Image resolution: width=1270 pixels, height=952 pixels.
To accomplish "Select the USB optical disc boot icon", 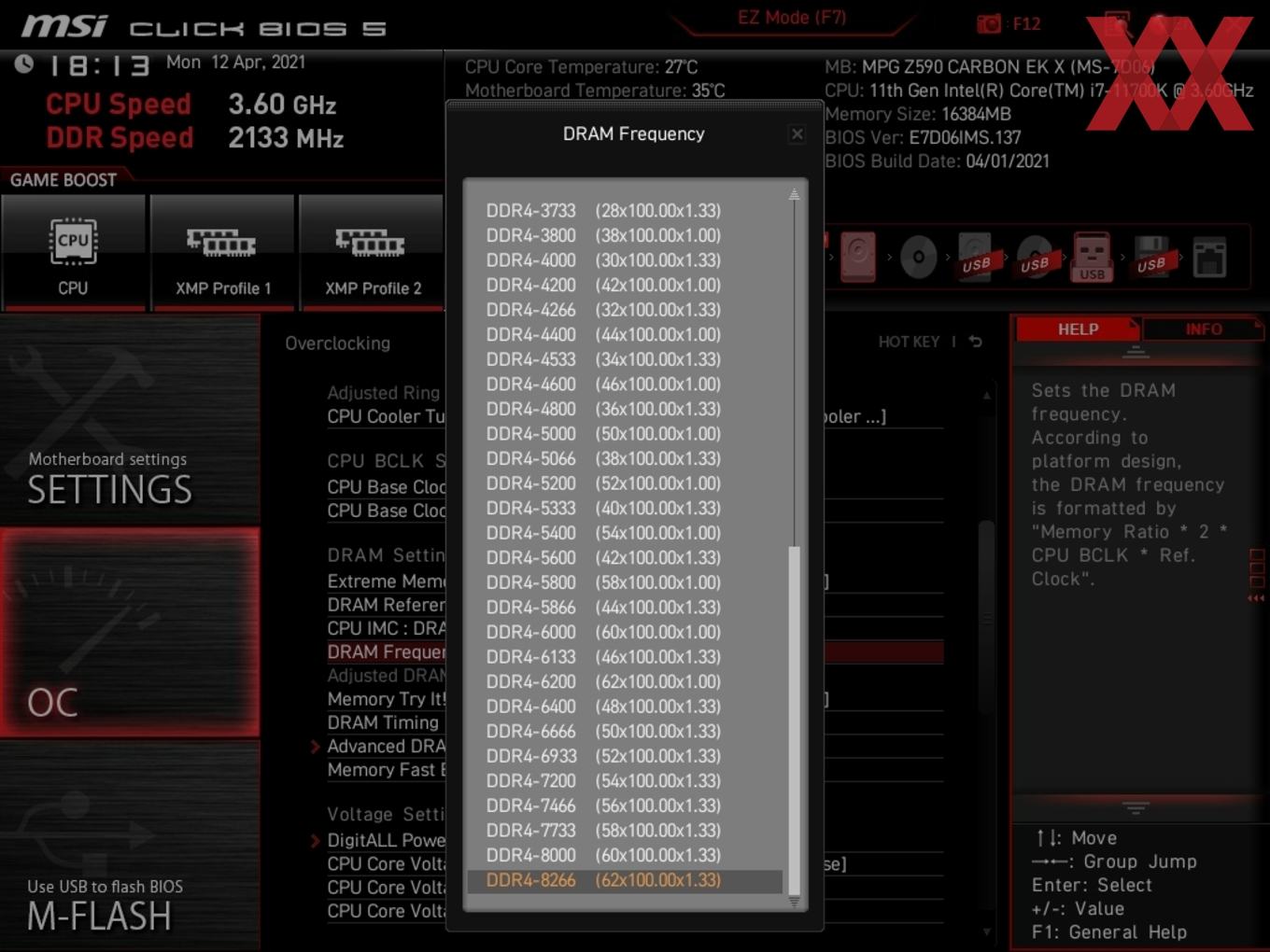I will (1034, 258).
